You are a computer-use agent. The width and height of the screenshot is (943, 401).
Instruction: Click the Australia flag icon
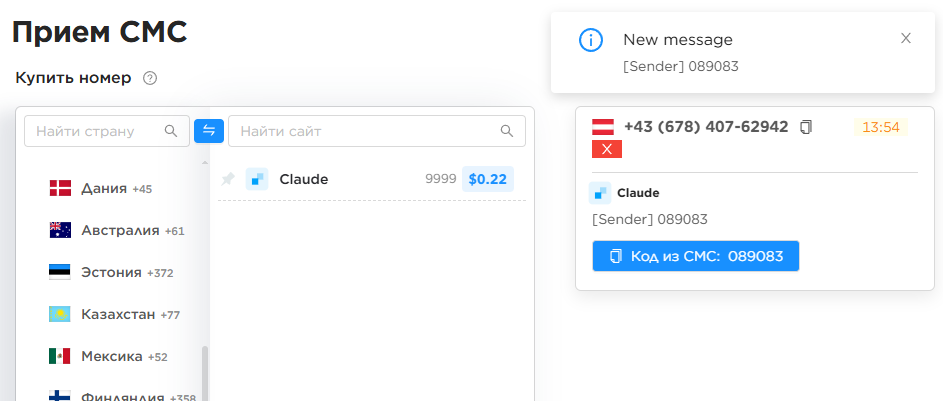click(x=60, y=230)
